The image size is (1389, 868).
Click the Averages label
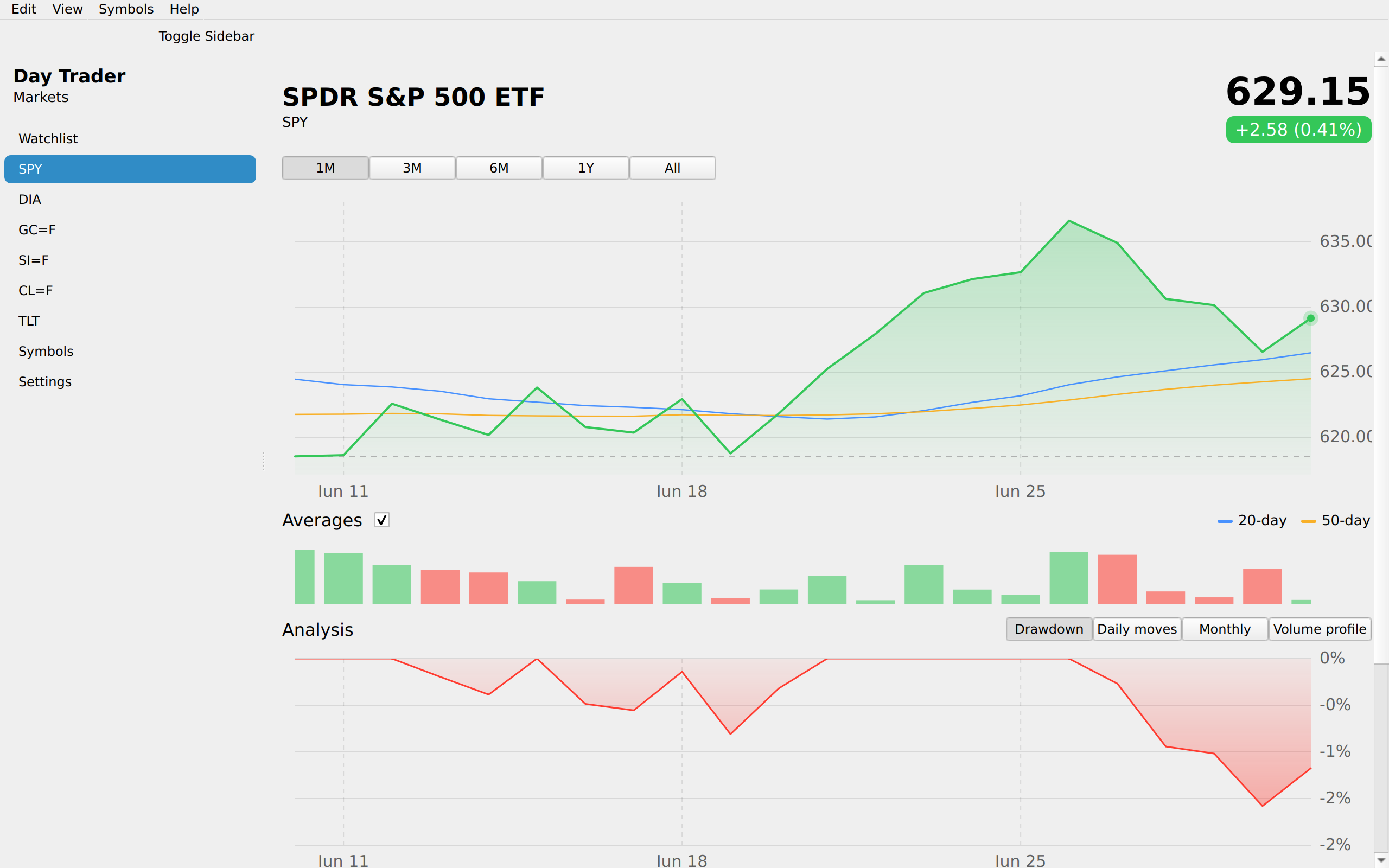(x=322, y=521)
